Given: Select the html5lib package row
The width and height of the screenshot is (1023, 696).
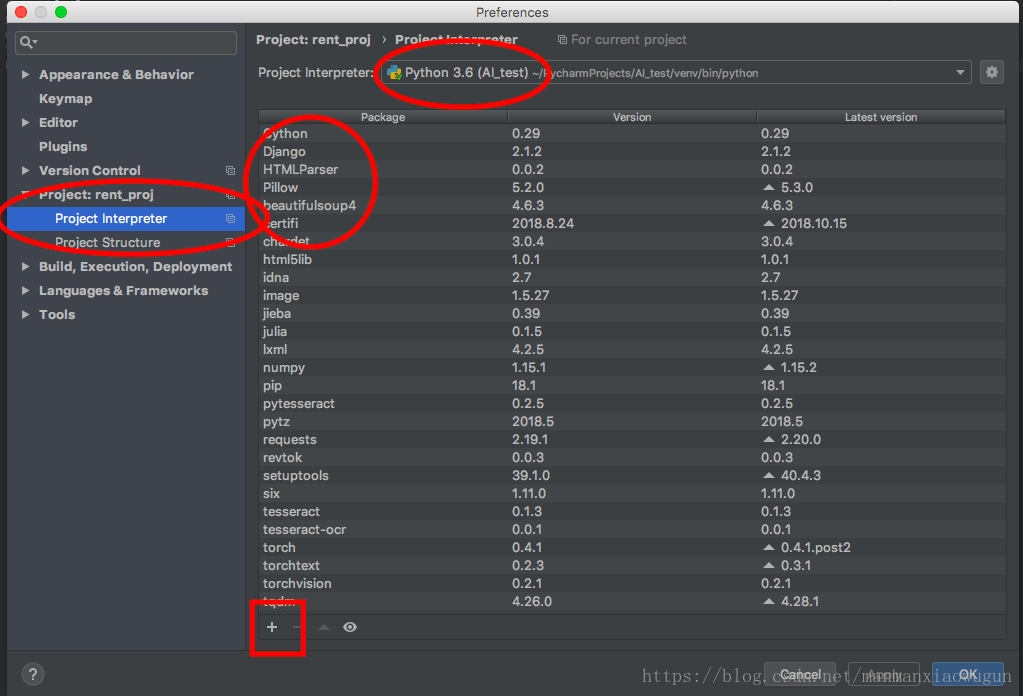Looking at the screenshot, I should click(632, 260).
